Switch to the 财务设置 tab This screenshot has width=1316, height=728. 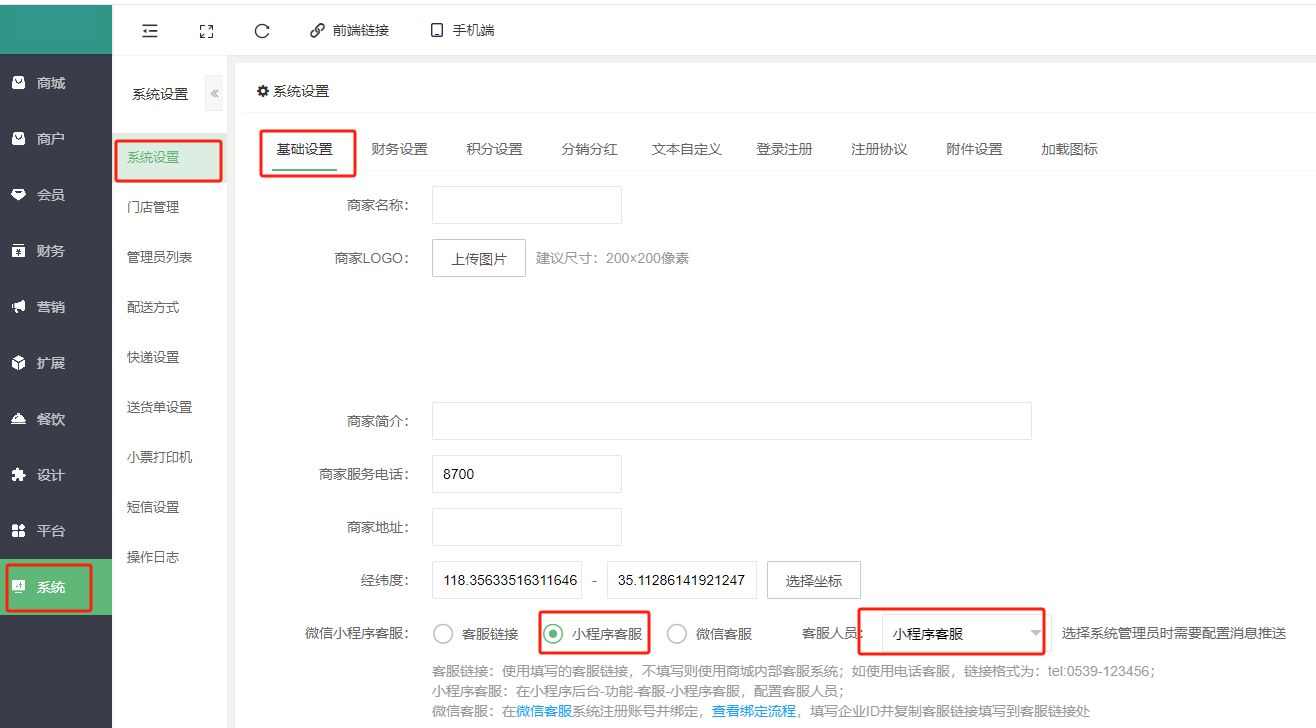pos(399,149)
